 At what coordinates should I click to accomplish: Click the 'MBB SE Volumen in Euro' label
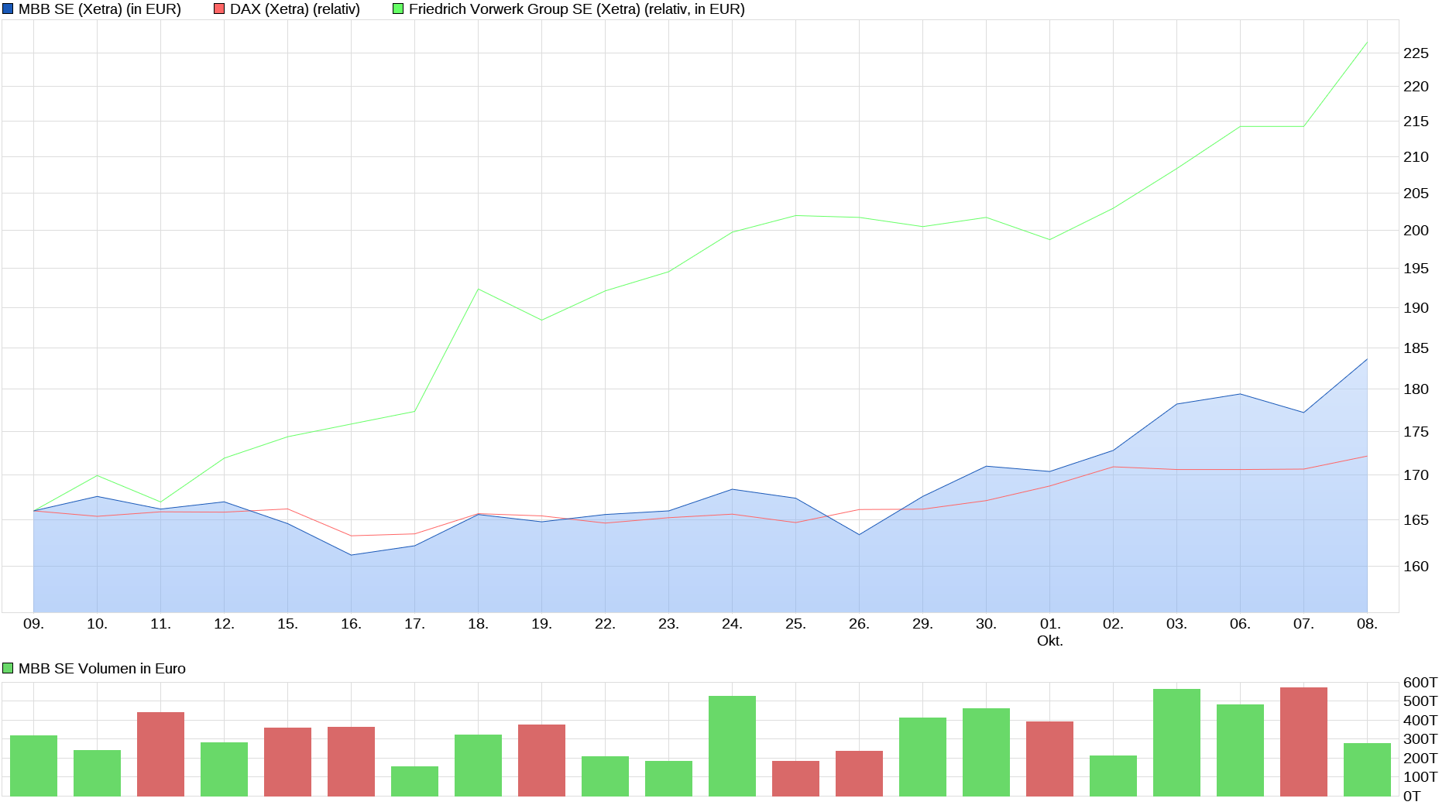tap(101, 668)
